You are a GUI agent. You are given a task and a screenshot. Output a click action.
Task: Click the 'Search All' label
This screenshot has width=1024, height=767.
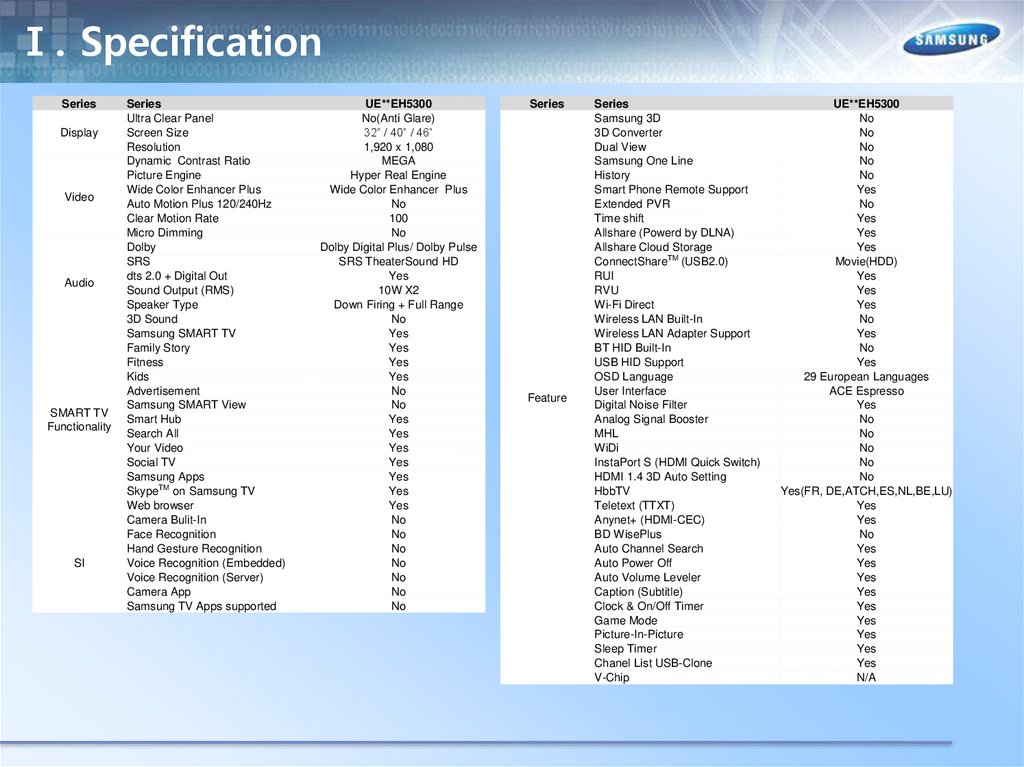(x=152, y=433)
